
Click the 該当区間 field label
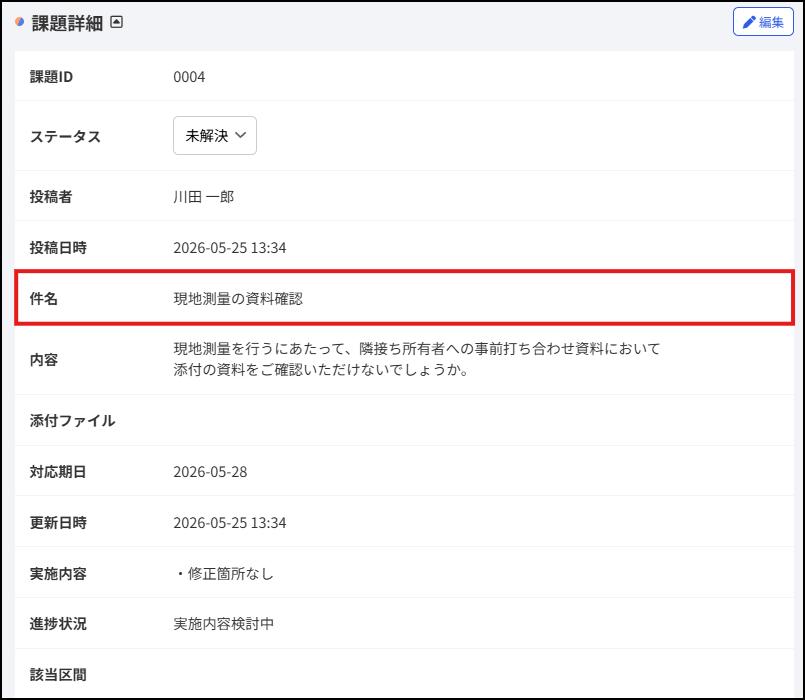(58, 675)
